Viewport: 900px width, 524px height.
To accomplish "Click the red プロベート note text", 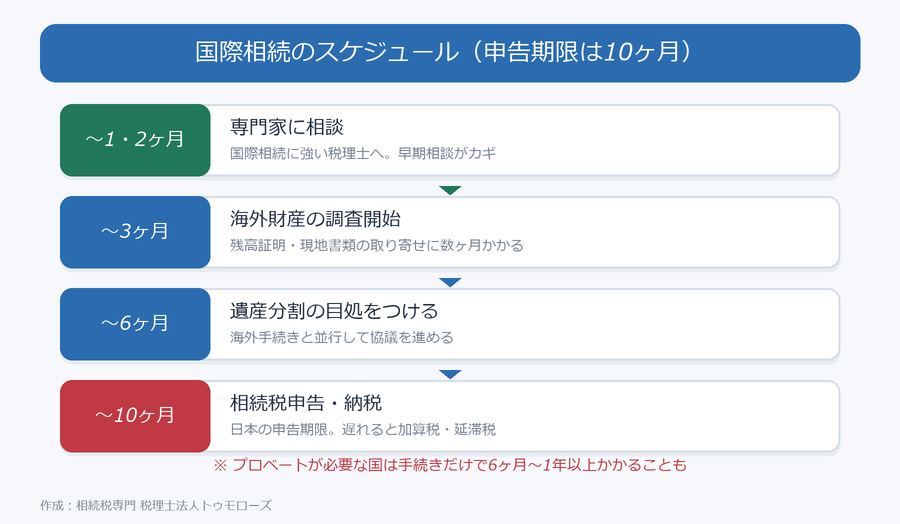I will pos(450,465).
